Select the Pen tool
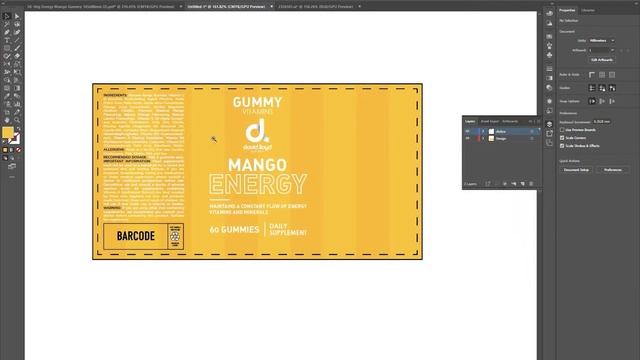 7,33
